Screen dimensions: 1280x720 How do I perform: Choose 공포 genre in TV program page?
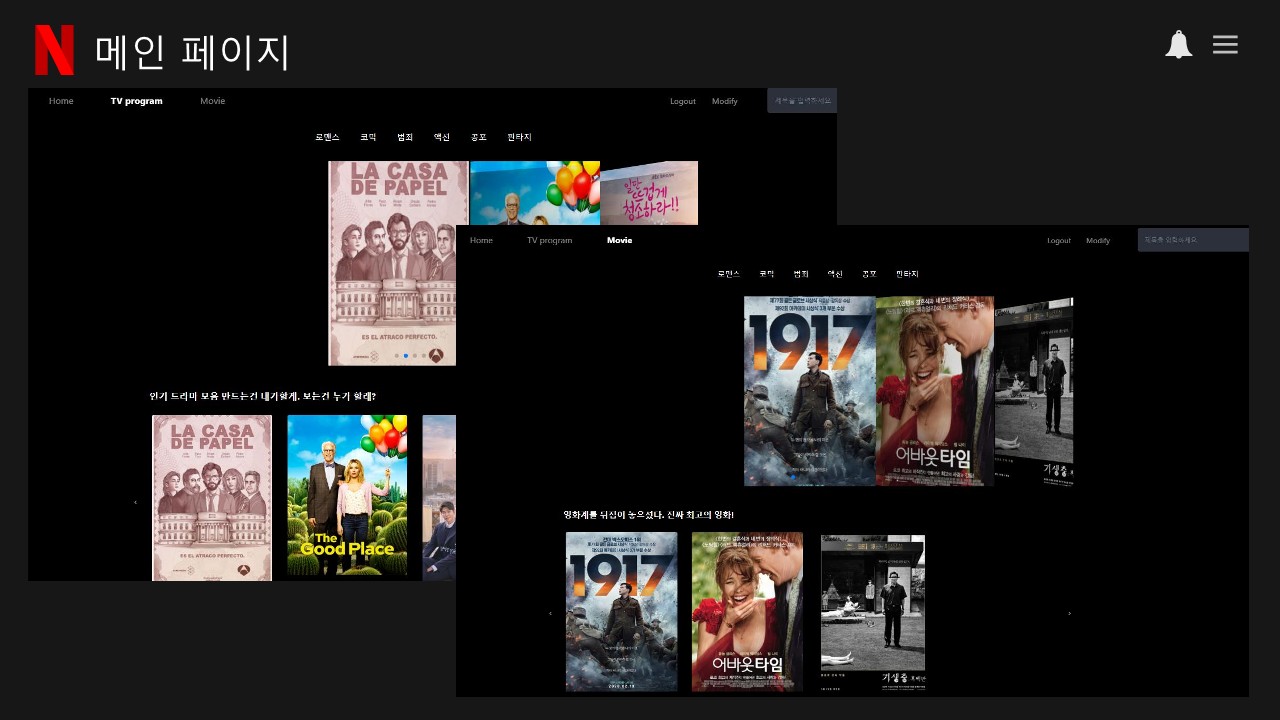(x=478, y=137)
